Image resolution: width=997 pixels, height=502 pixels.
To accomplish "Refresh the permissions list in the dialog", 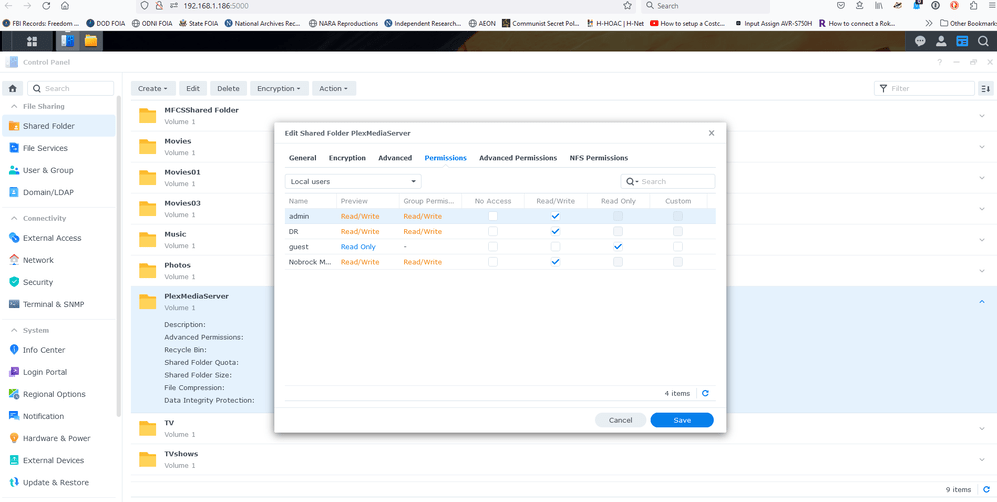I will click(x=705, y=393).
